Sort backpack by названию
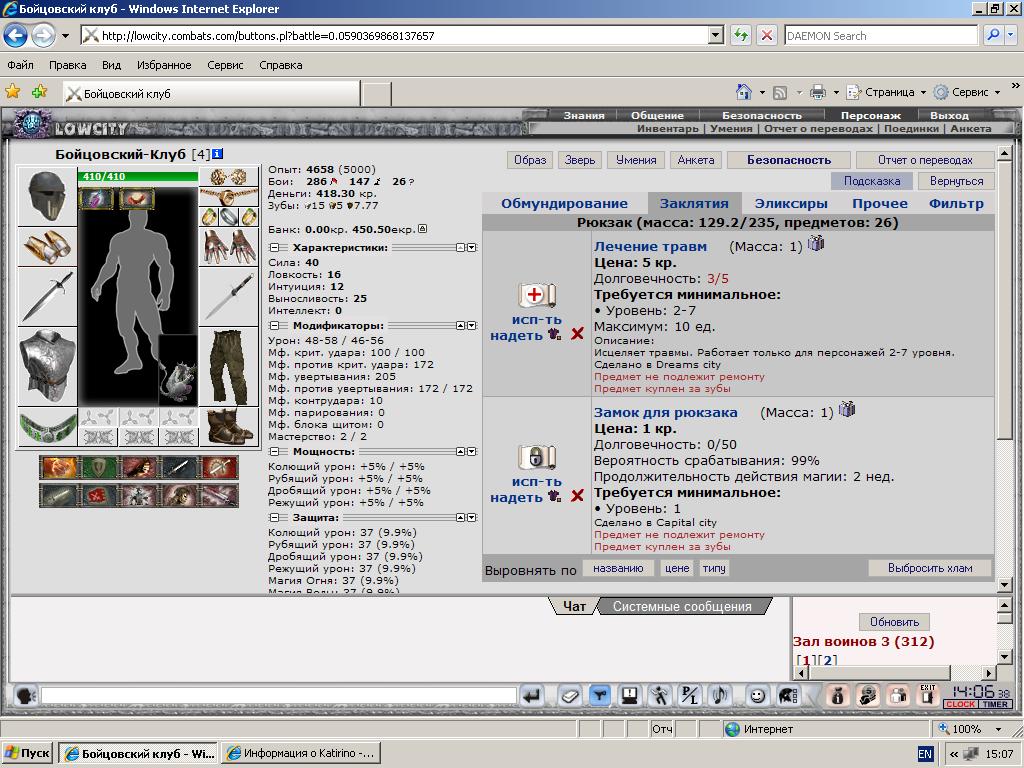This screenshot has width=1024, height=768. pos(618,568)
